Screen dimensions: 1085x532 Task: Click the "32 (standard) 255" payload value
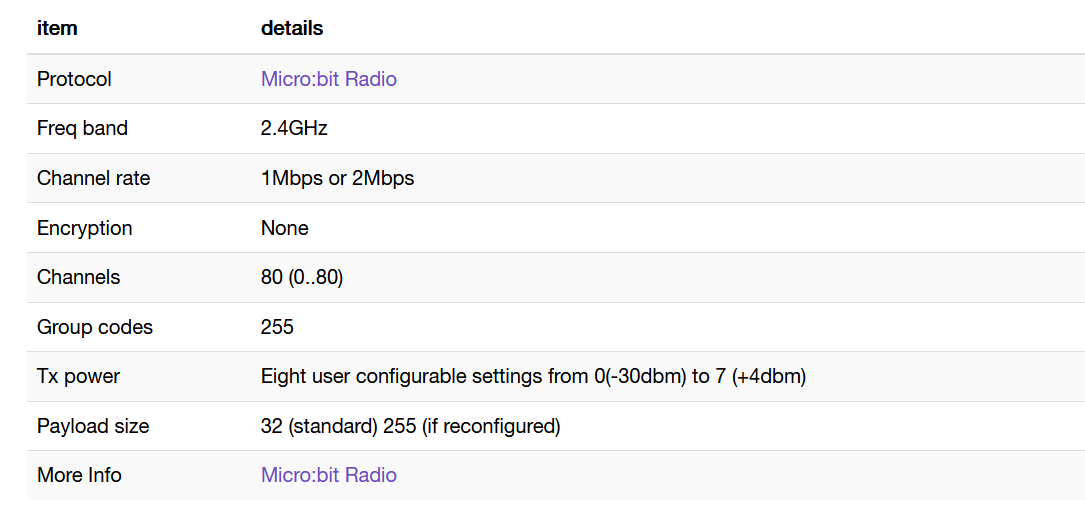pos(410,426)
